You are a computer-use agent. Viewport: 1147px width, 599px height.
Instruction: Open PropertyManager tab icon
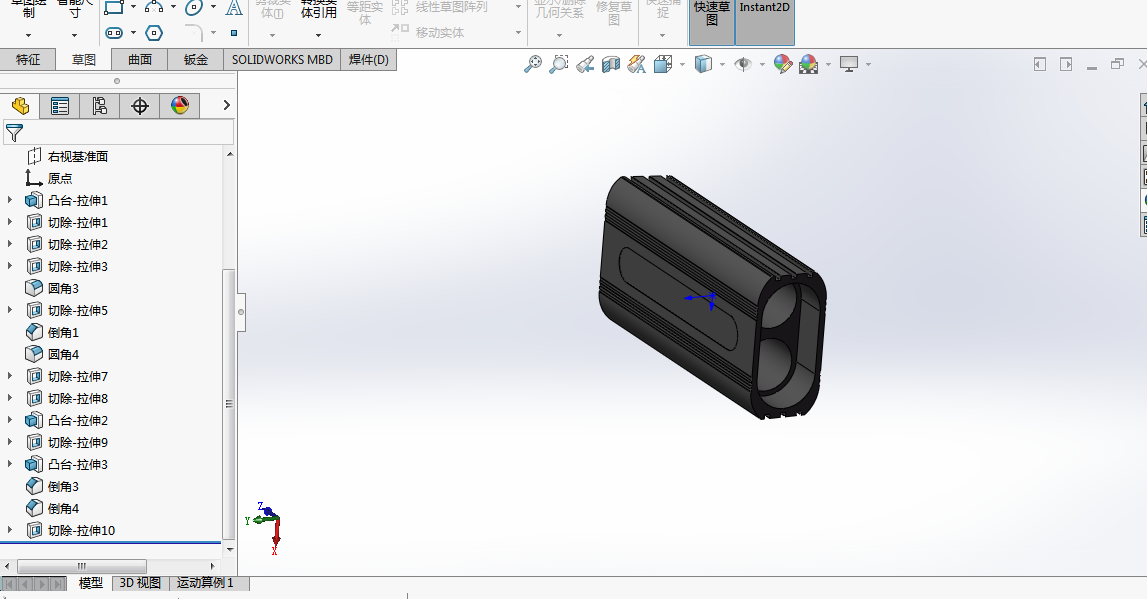pyautogui.click(x=60, y=106)
